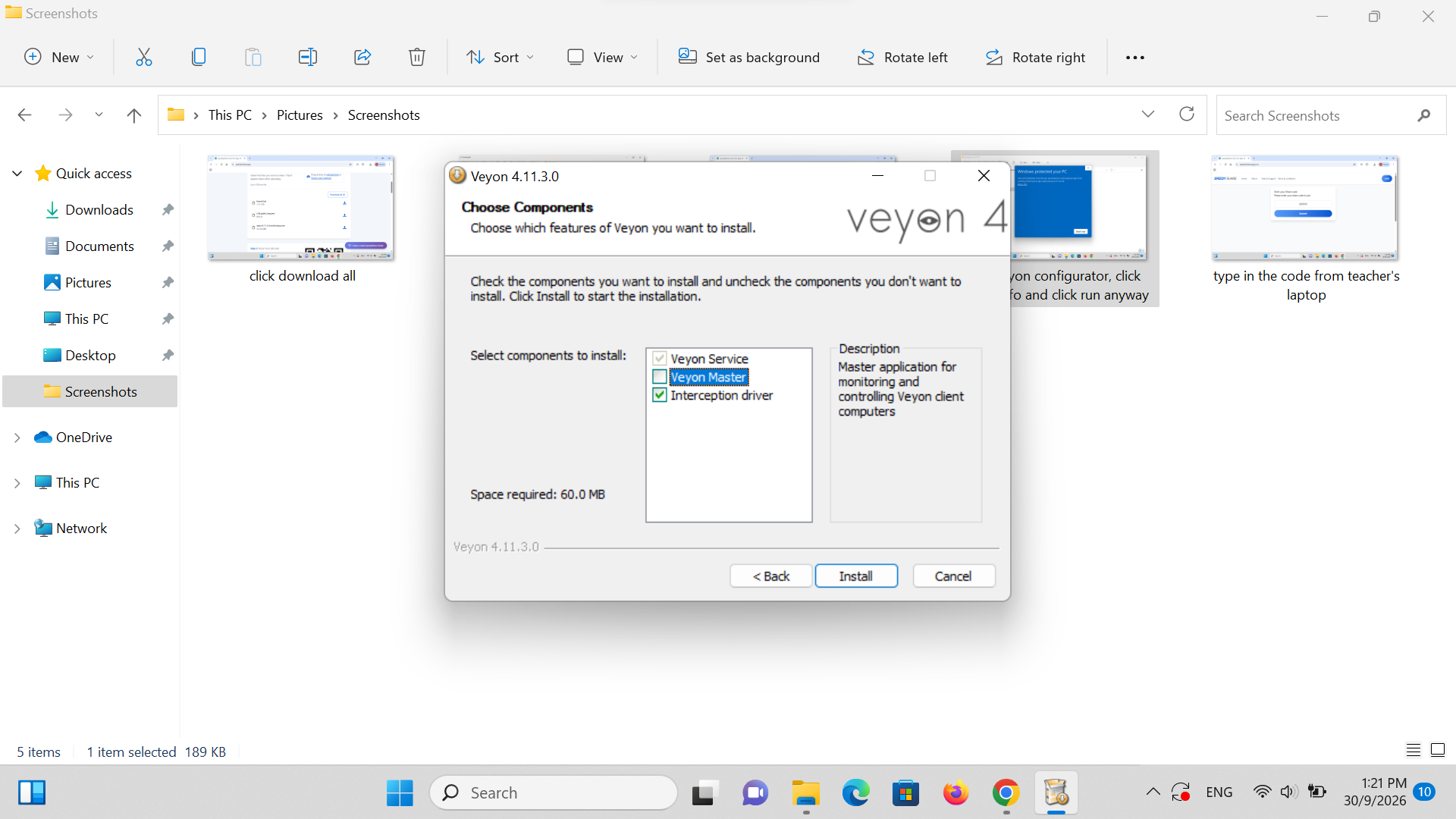The height and width of the screenshot is (819, 1456).
Task: Select Downloads in Quick access
Action: point(99,210)
